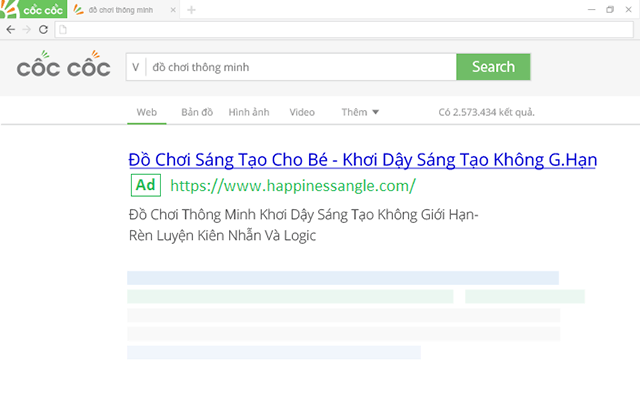Click the Cốc Cốc browser logo button
This screenshot has height=414, width=640.
(33, 9)
